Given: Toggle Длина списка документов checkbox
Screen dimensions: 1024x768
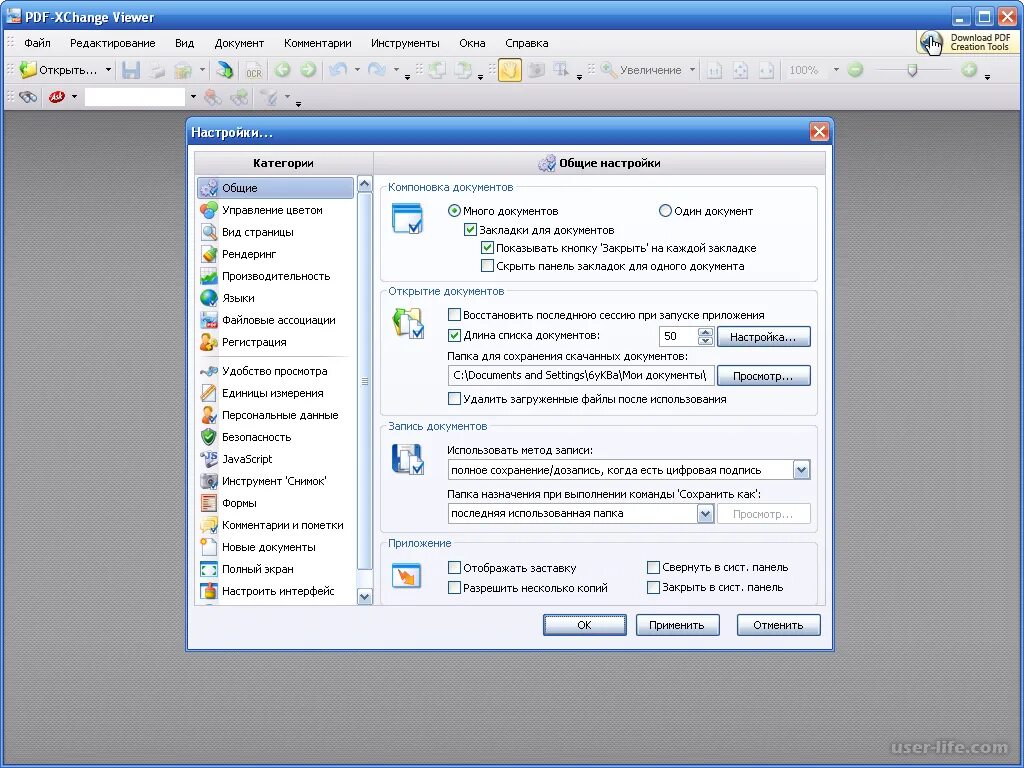Looking at the screenshot, I should tap(455, 336).
